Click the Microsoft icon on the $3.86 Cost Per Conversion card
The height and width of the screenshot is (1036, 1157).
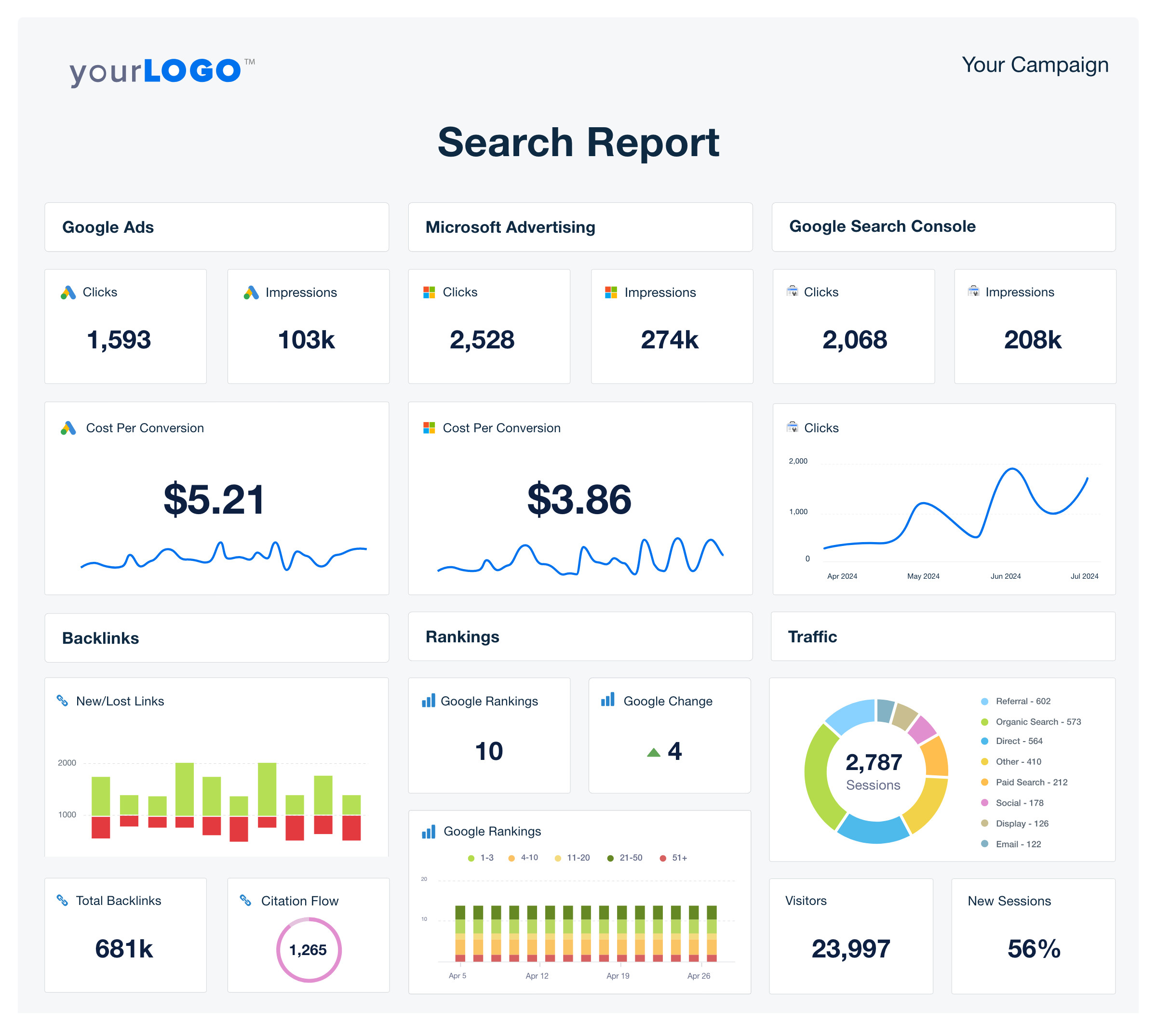click(x=430, y=428)
